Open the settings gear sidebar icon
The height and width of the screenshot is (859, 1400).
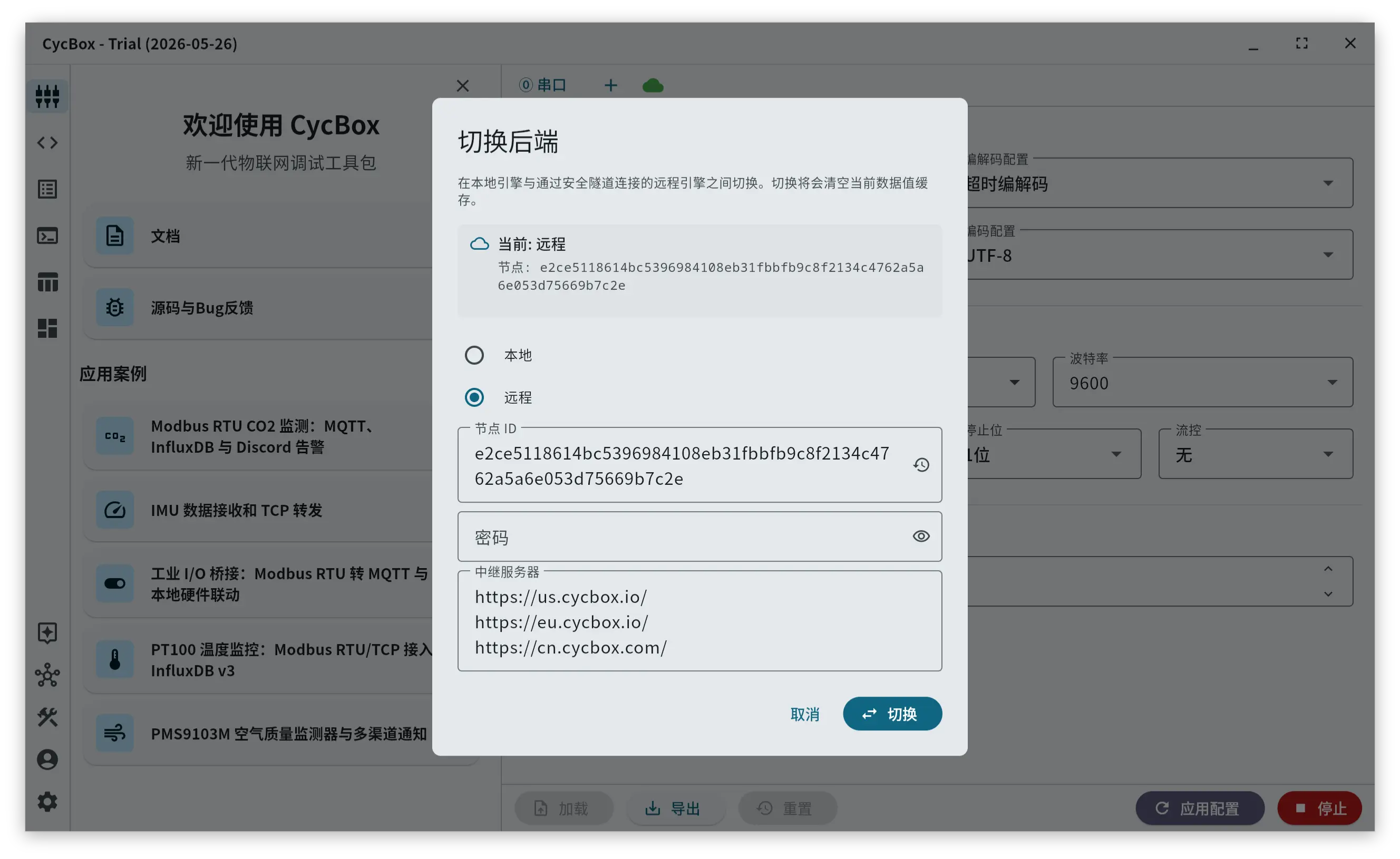click(x=47, y=802)
